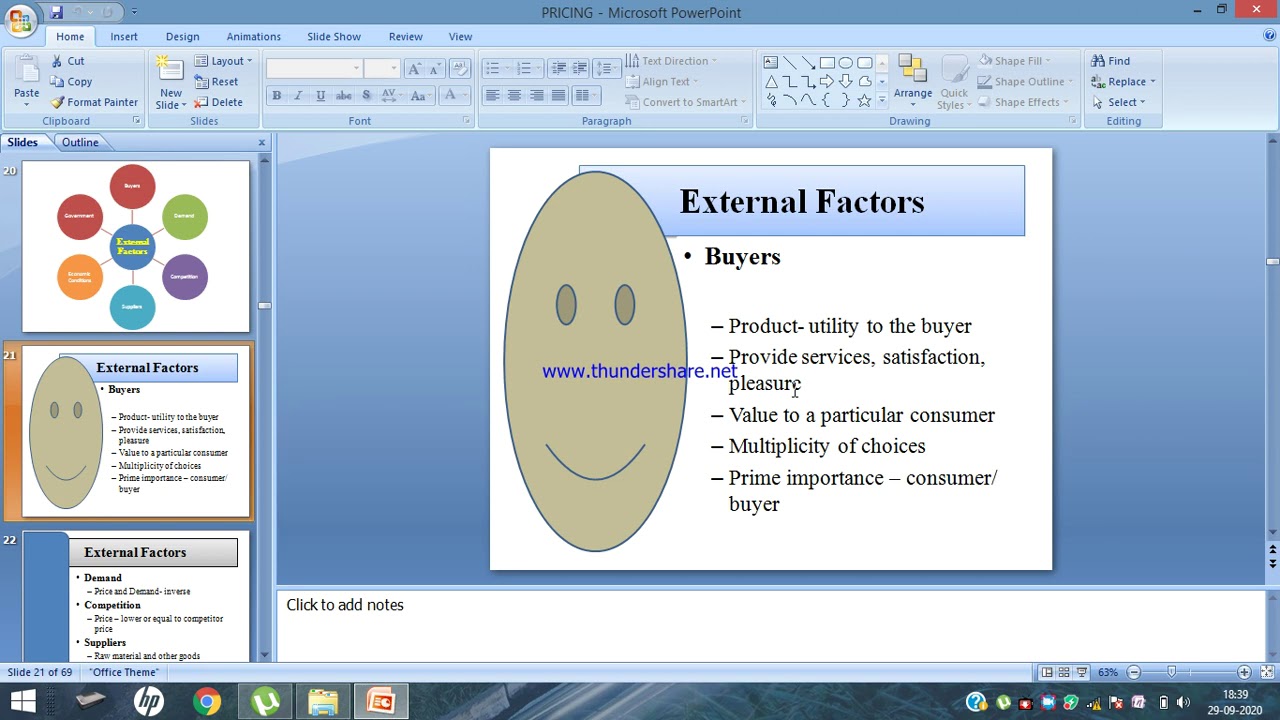Activate the Format Painter
Viewport: 1280px width, 720px height.
coord(94,102)
